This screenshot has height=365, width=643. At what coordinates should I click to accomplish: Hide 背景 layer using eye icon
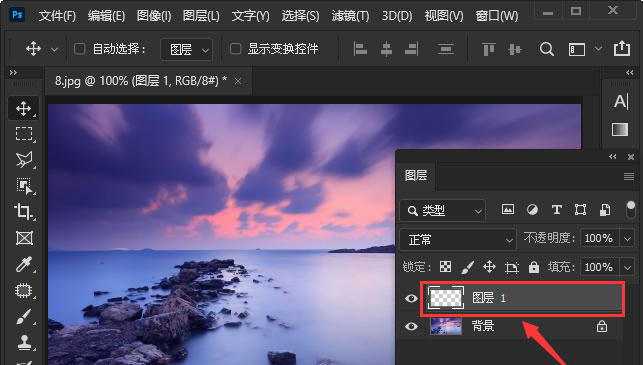coord(411,326)
